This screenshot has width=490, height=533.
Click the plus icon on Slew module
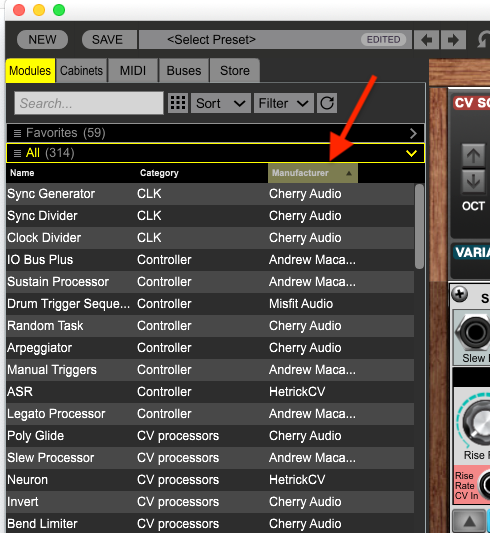click(x=460, y=294)
